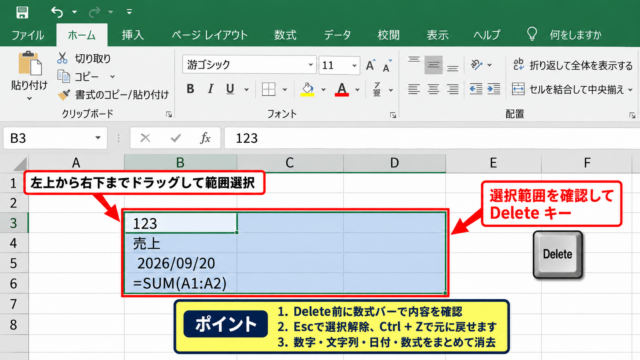Click the decrease font size icon

[x=387, y=66]
